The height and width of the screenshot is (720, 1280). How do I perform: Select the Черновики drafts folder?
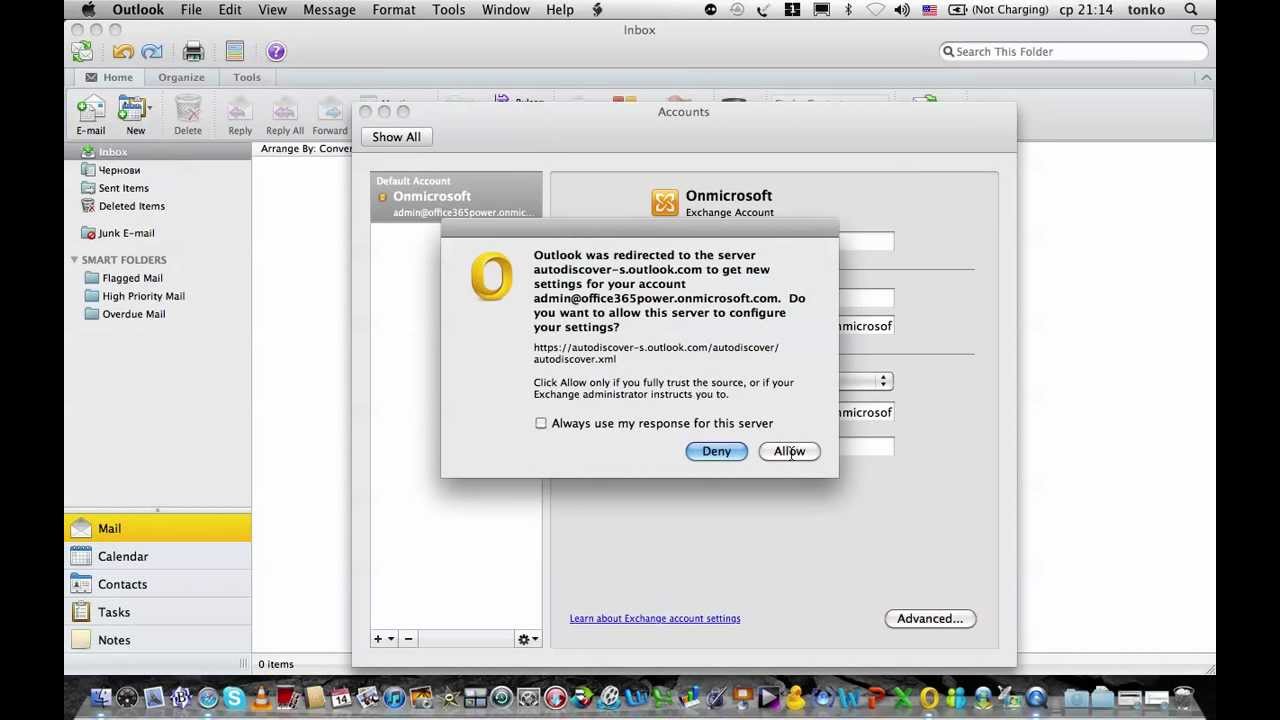(x=158, y=170)
